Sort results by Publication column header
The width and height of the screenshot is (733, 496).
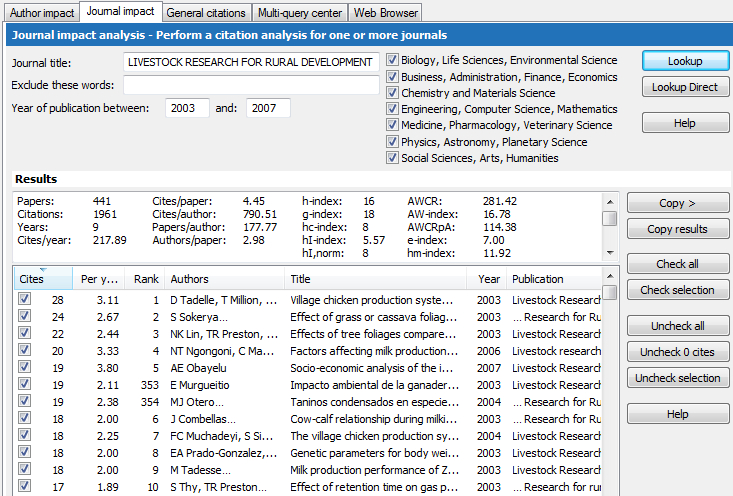(554, 279)
